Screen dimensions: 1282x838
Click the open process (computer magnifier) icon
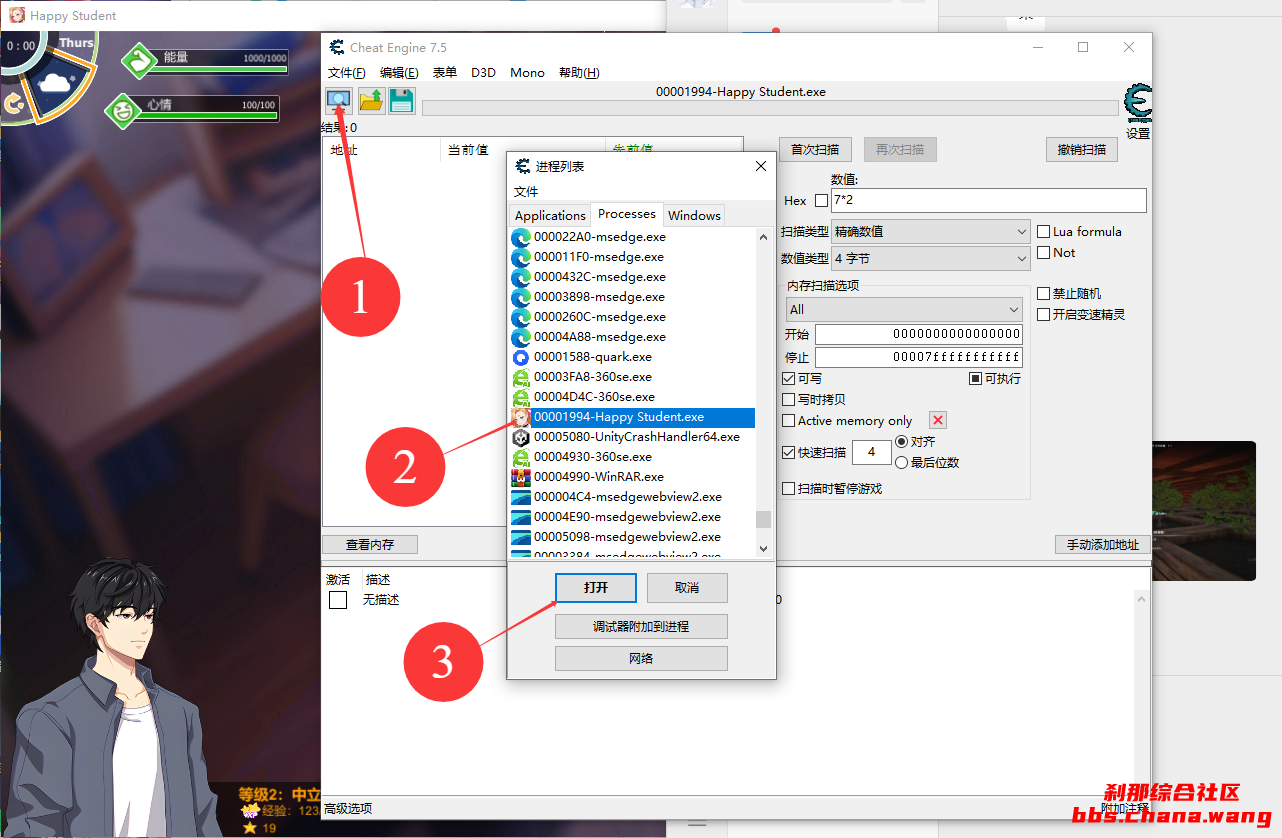tap(339, 100)
